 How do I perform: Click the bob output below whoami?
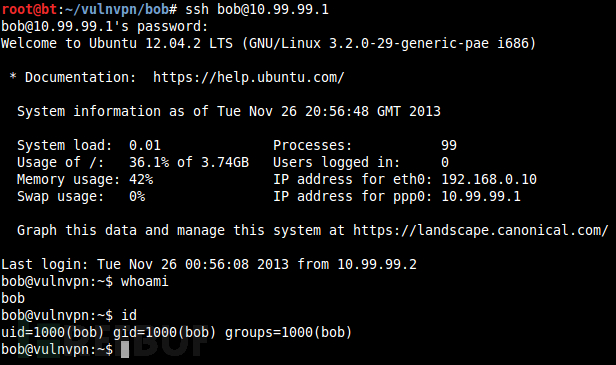tap(13, 299)
